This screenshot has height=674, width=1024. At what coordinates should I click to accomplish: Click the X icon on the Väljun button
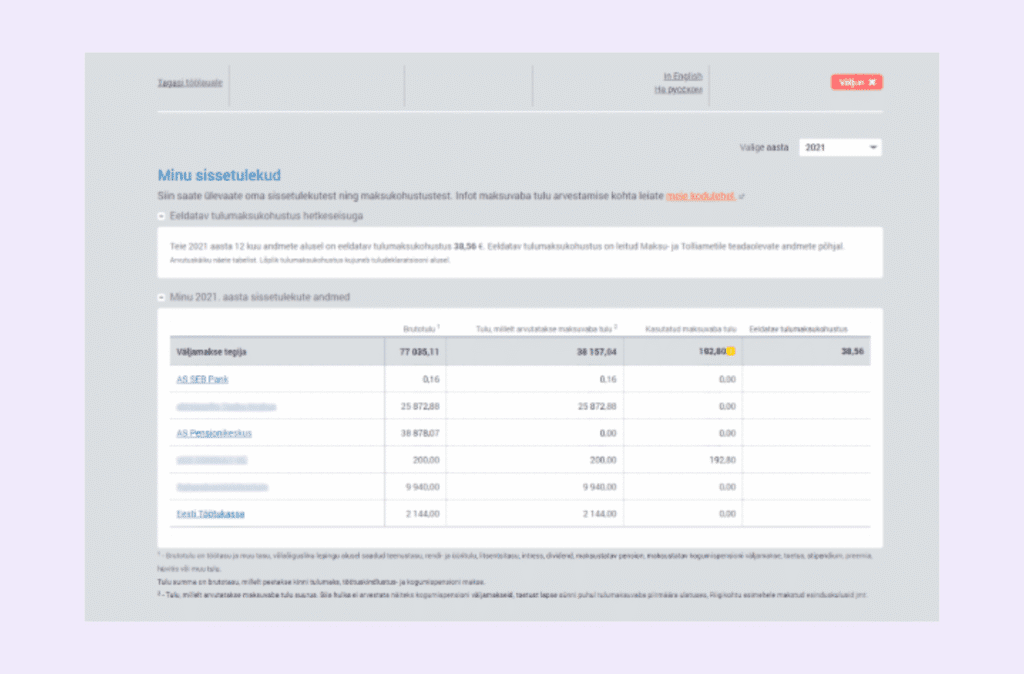[x=872, y=82]
